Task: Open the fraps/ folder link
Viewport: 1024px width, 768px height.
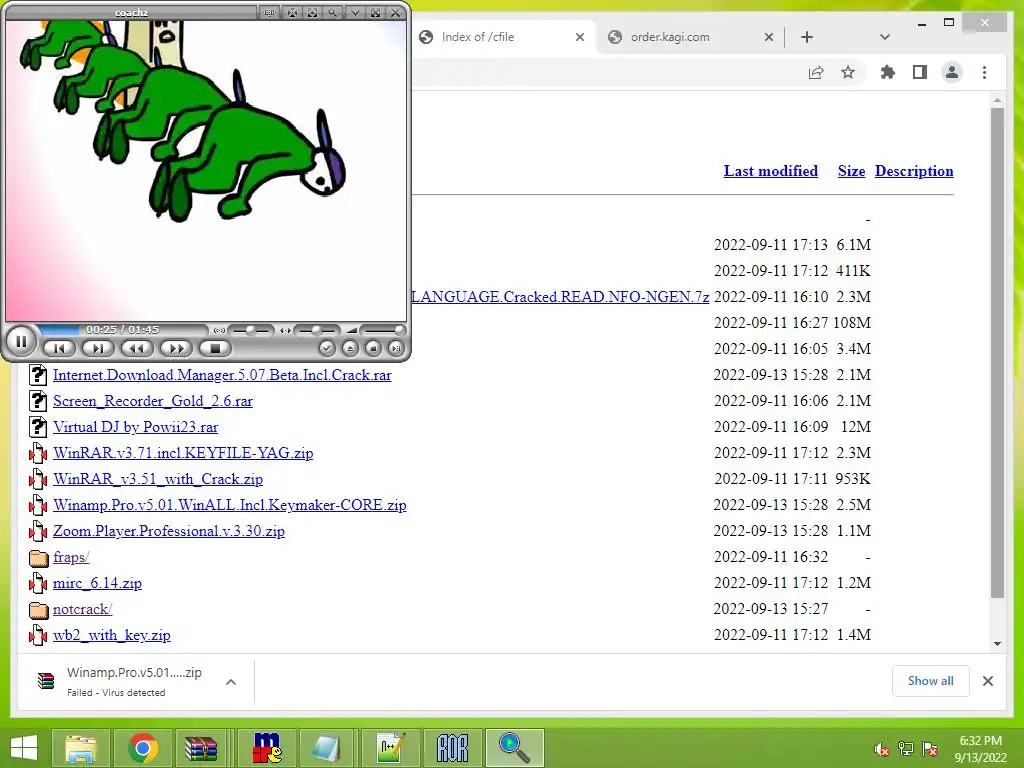Action: click(71, 557)
